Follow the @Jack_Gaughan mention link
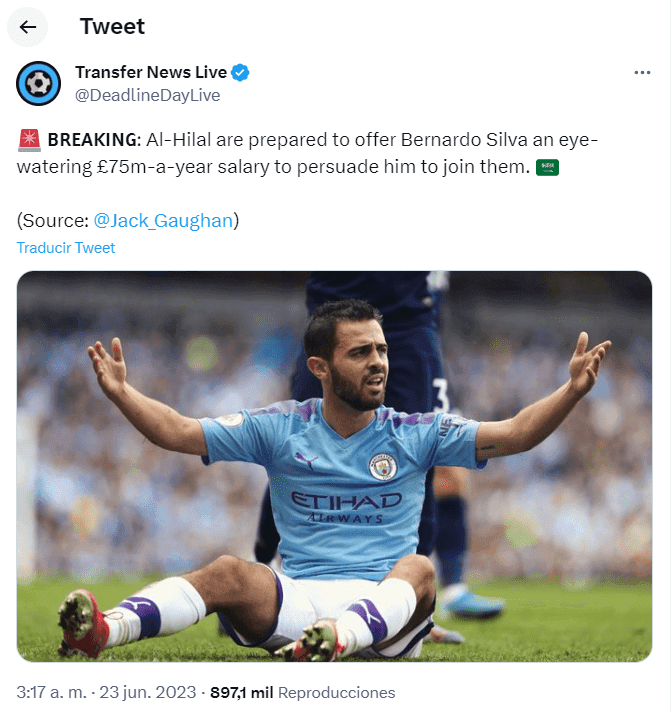The height and width of the screenshot is (712, 672). click(x=163, y=221)
